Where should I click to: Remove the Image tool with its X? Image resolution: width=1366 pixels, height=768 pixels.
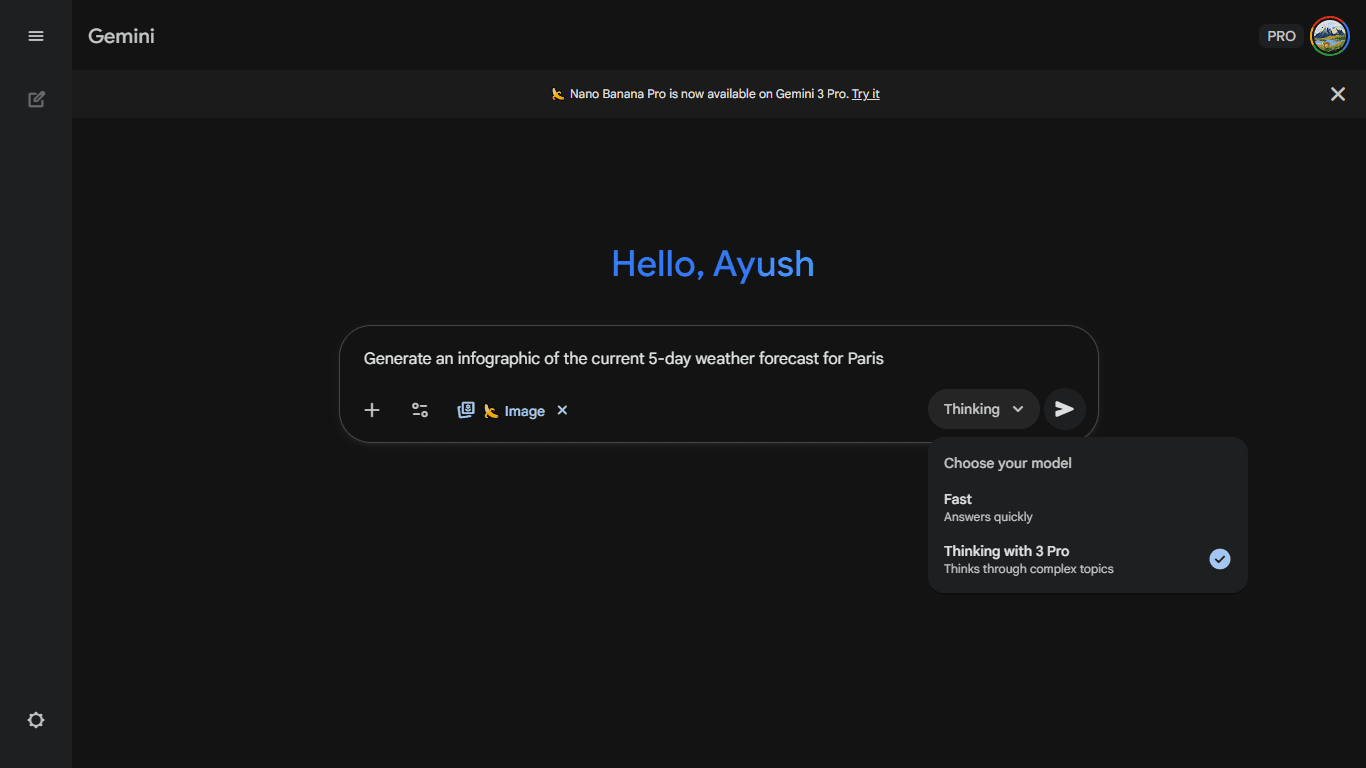point(562,410)
